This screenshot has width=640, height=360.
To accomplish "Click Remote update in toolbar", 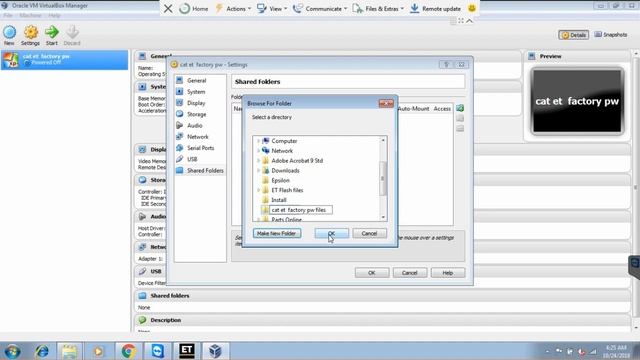I will (x=435, y=9).
